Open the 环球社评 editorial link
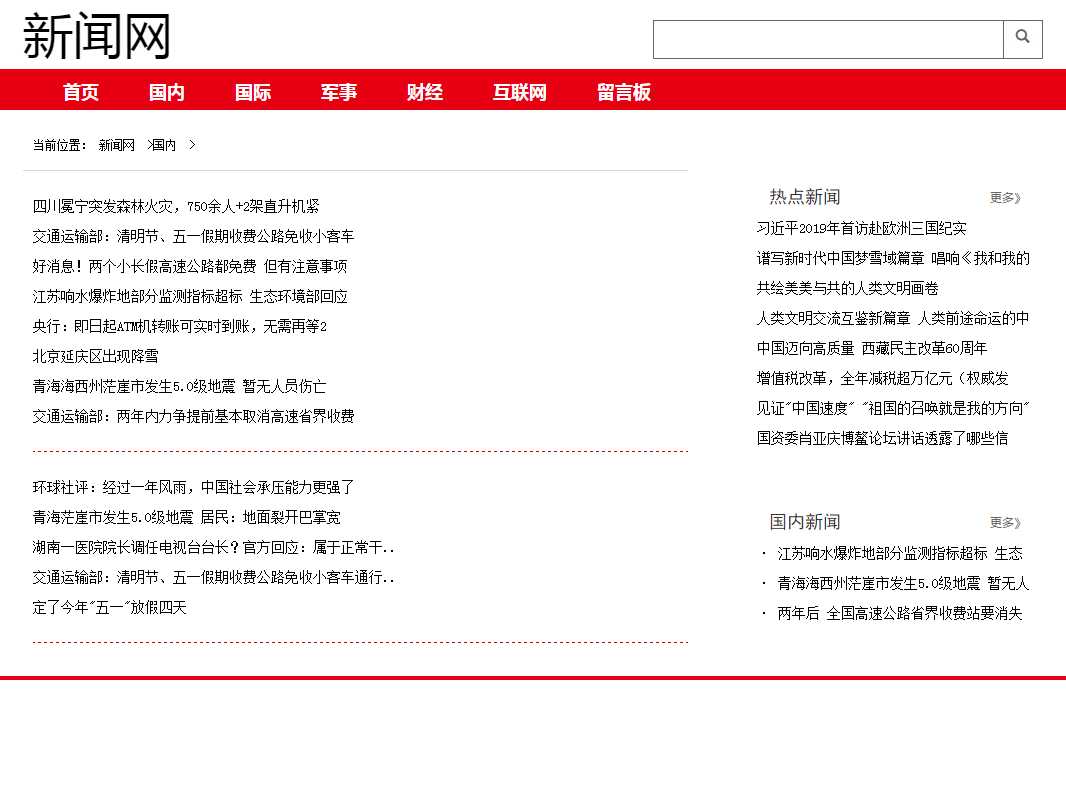This screenshot has width=1066, height=806. [x=193, y=488]
